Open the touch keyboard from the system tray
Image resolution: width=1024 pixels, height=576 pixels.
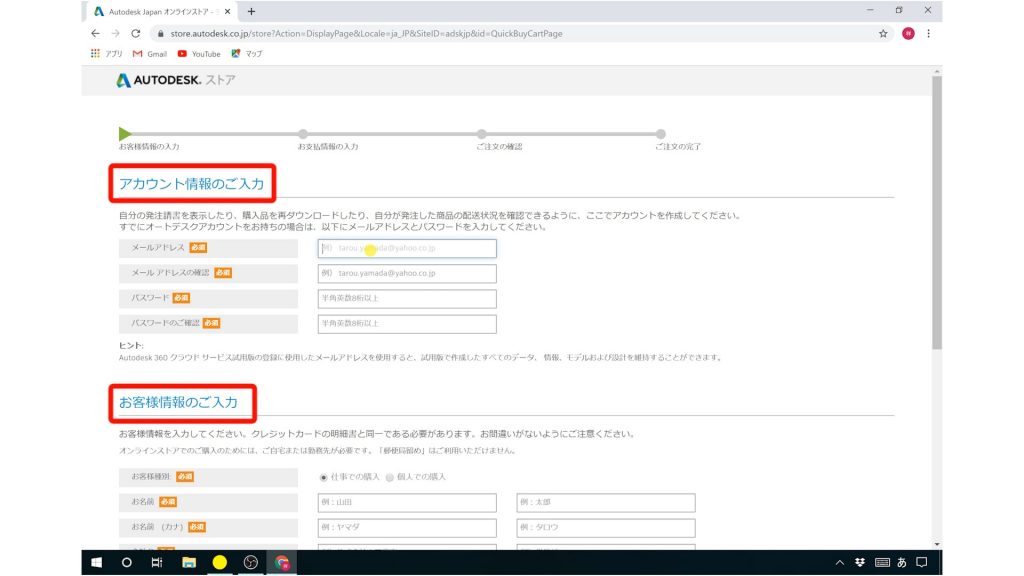882,563
